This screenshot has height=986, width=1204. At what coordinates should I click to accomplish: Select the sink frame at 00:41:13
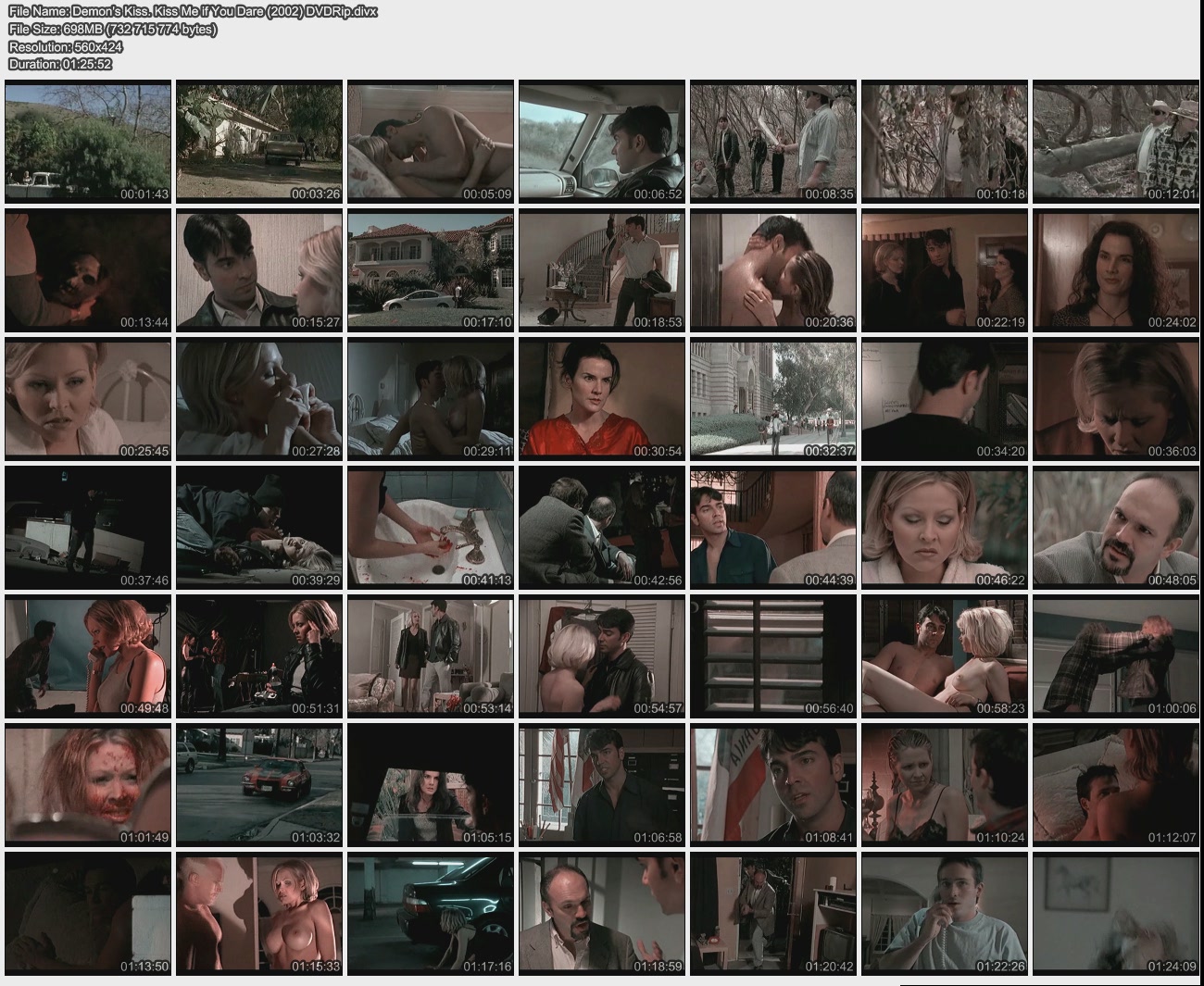coord(431,529)
